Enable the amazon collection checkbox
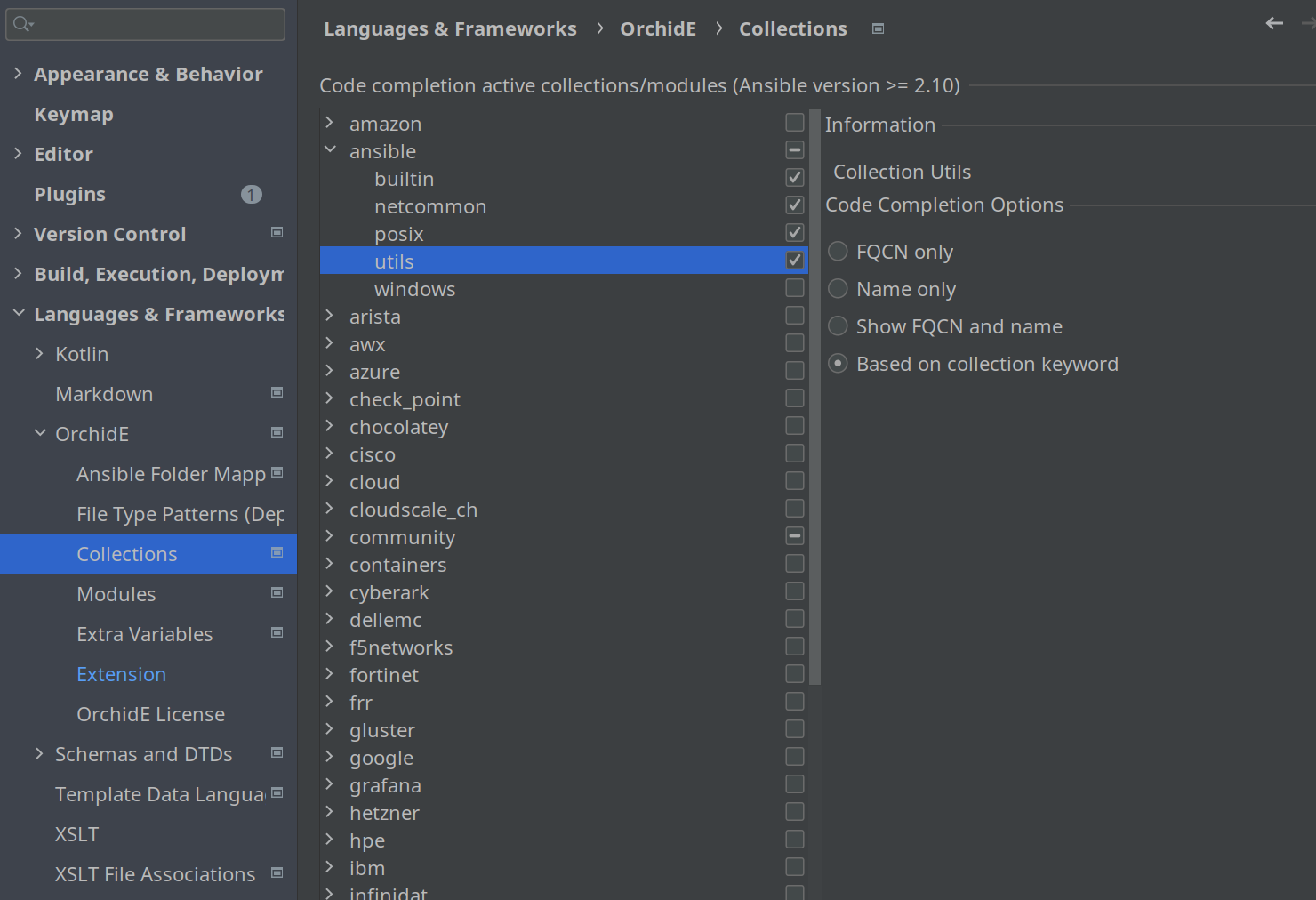Viewport: 1316px width, 900px height. click(795, 122)
